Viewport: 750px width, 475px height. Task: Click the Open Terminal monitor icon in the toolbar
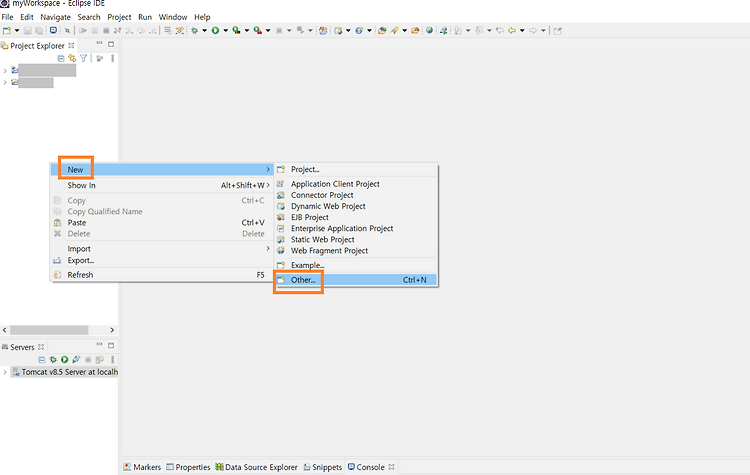53,31
